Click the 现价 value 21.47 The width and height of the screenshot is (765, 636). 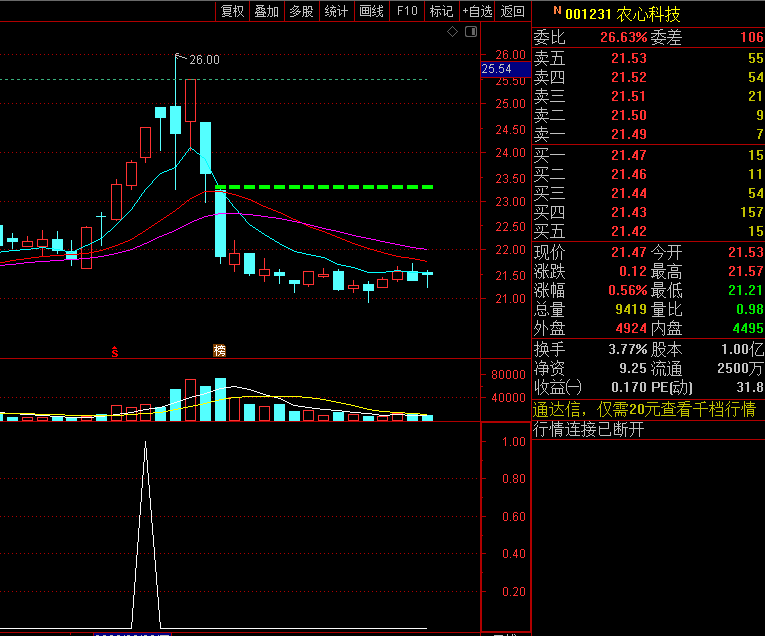629,253
